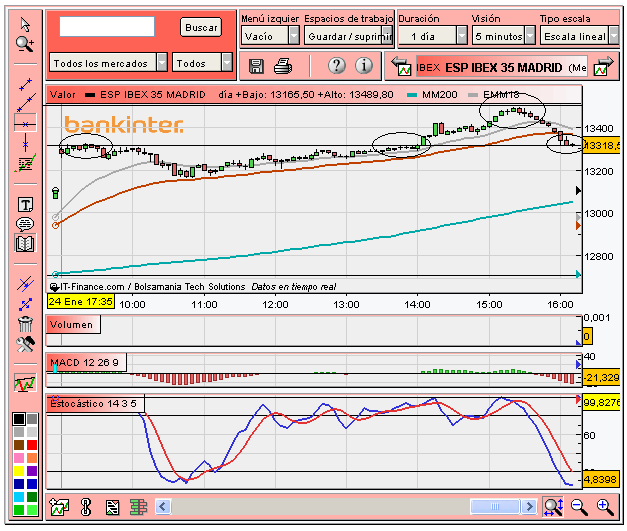The width and height of the screenshot is (627, 531).
Task: Save the chart with floppy disk icon
Action: 256,66
